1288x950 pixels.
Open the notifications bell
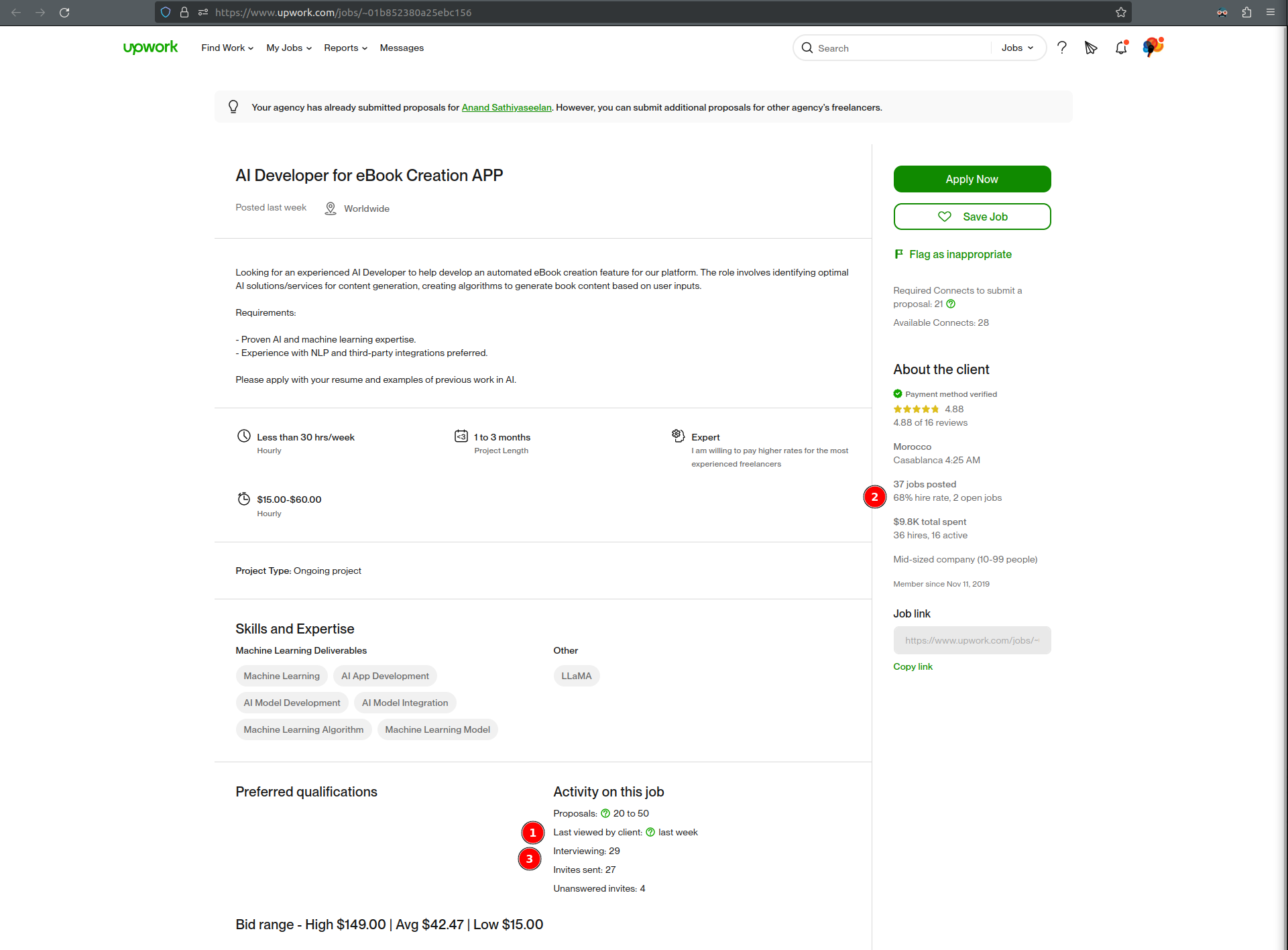pyautogui.click(x=1121, y=48)
